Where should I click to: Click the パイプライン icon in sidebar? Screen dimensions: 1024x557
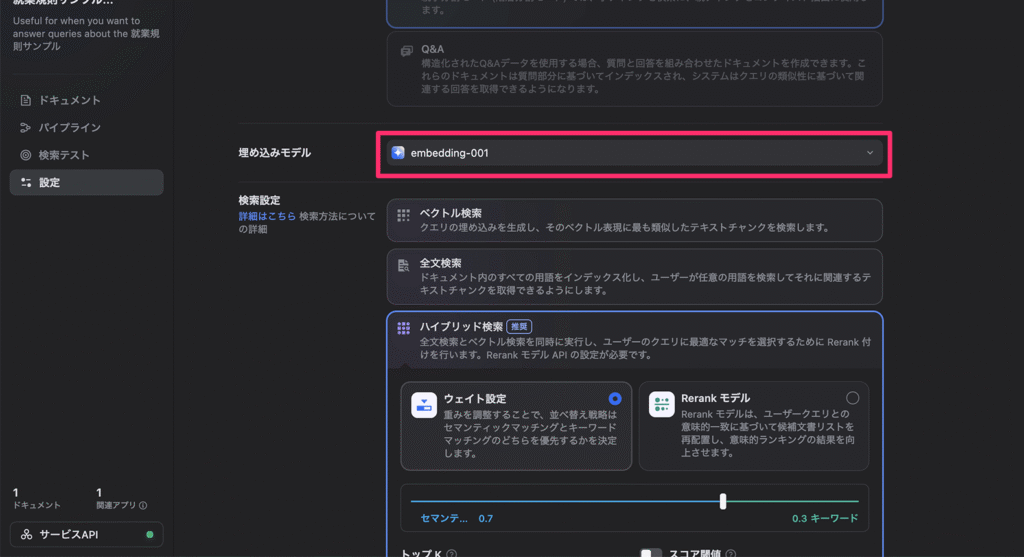26,128
